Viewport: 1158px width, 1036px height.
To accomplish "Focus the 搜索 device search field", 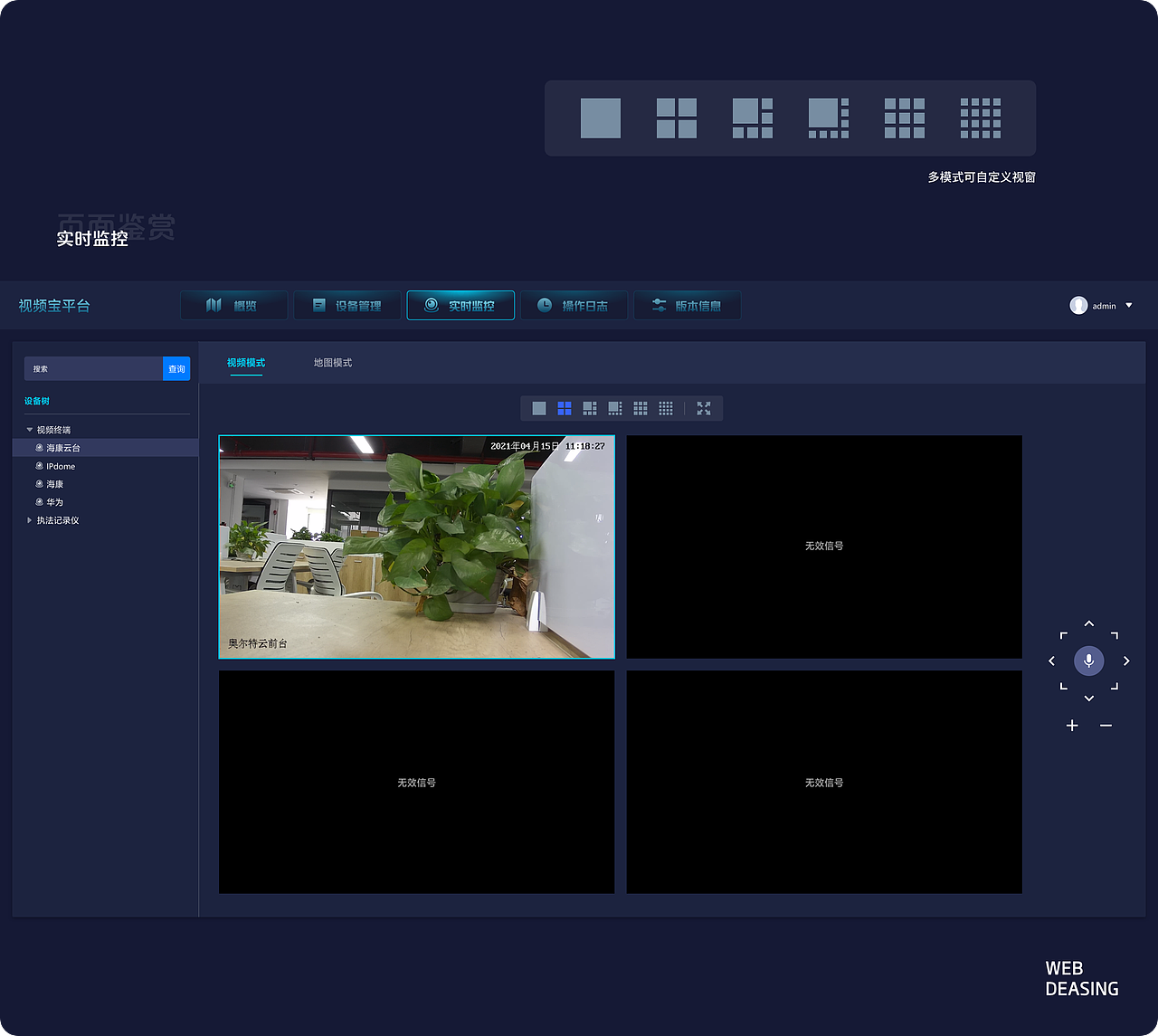I will click(93, 368).
